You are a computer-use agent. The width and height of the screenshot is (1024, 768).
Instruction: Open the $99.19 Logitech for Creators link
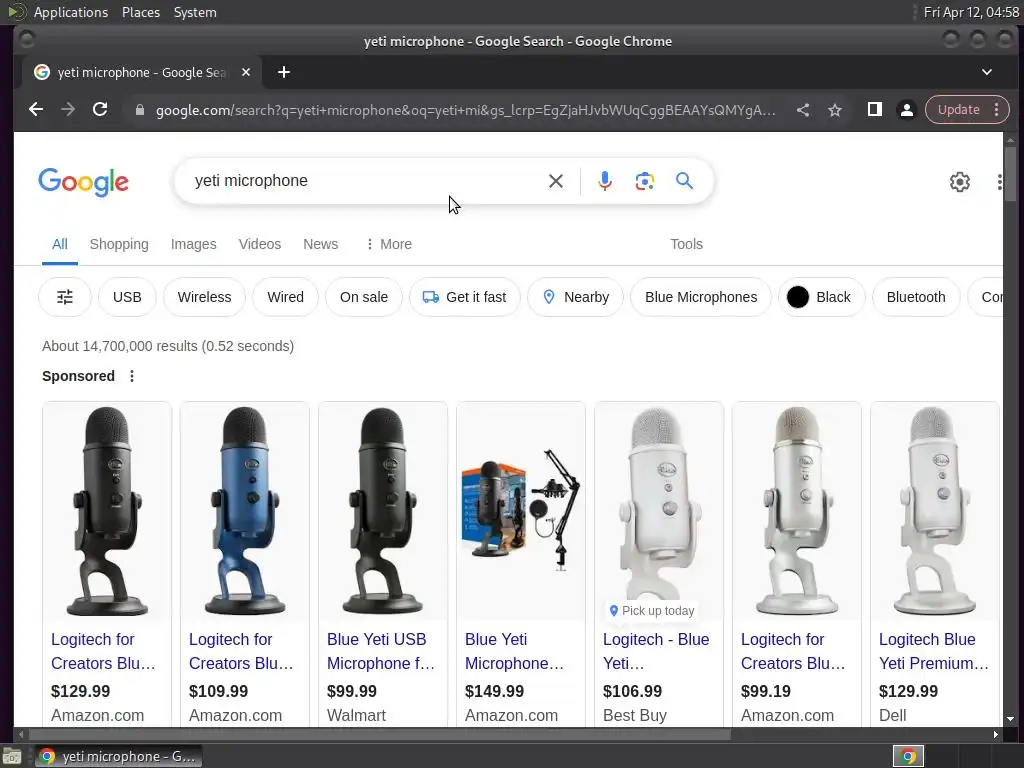(x=793, y=651)
